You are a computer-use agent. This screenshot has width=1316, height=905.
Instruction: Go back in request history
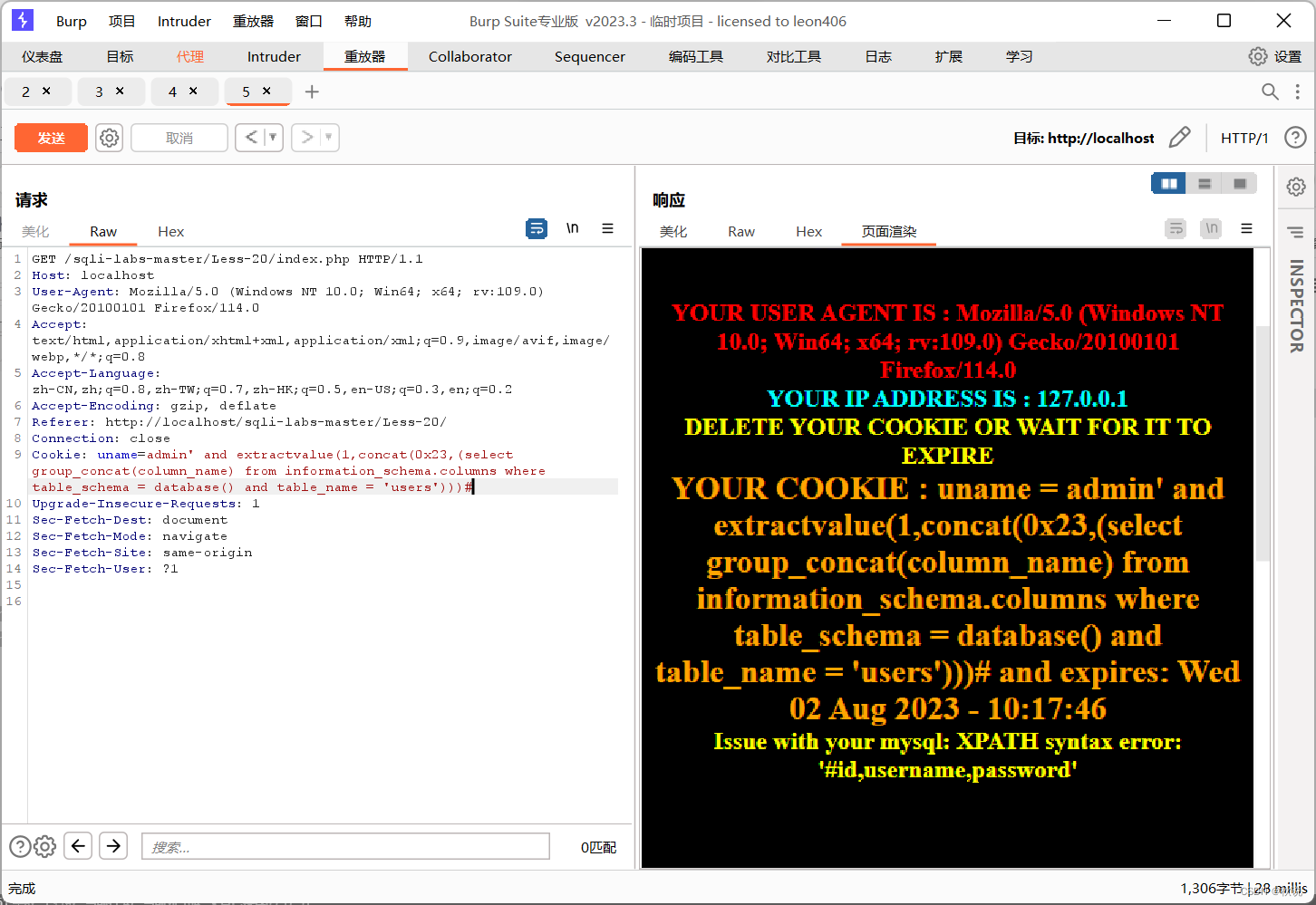(x=251, y=138)
